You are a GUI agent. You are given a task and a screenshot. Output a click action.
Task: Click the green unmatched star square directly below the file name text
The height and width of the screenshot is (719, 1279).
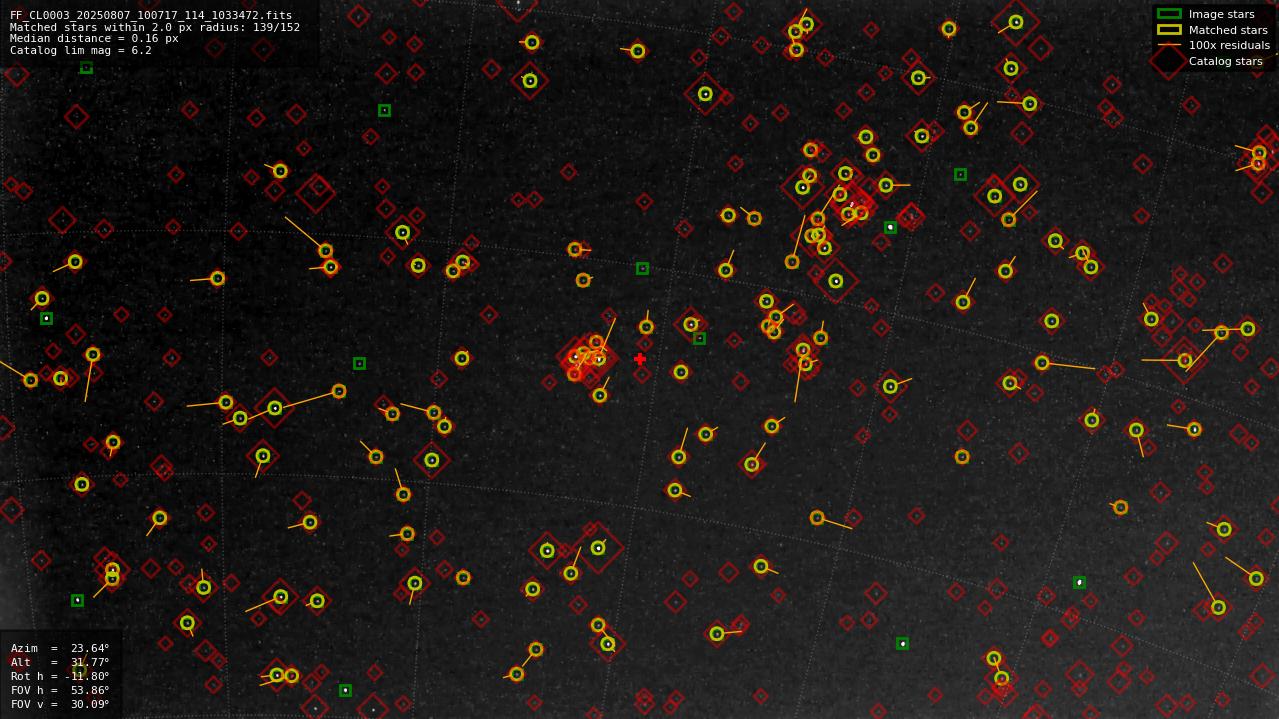tap(86, 68)
